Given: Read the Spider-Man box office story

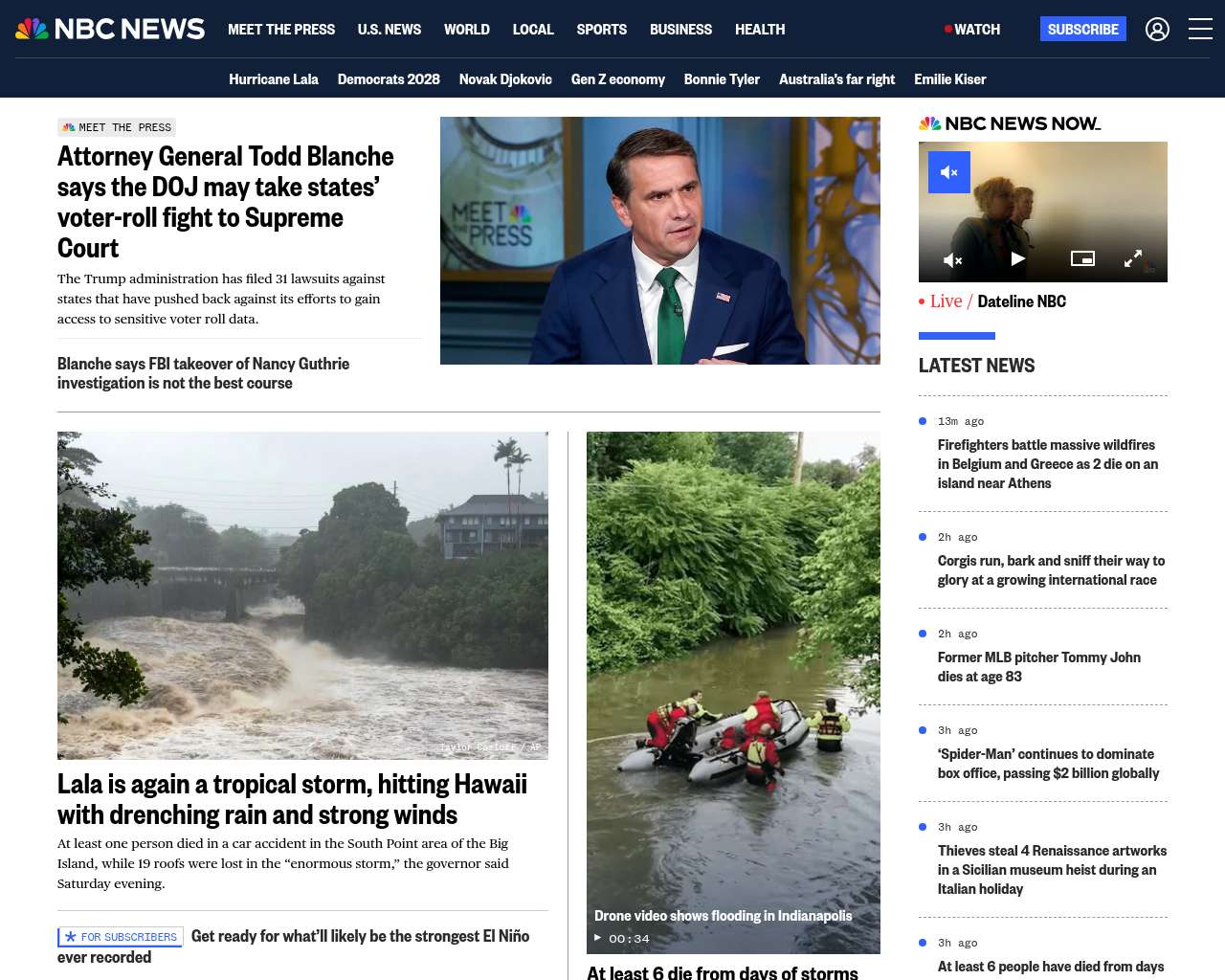Looking at the screenshot, I should [1048, 764].
